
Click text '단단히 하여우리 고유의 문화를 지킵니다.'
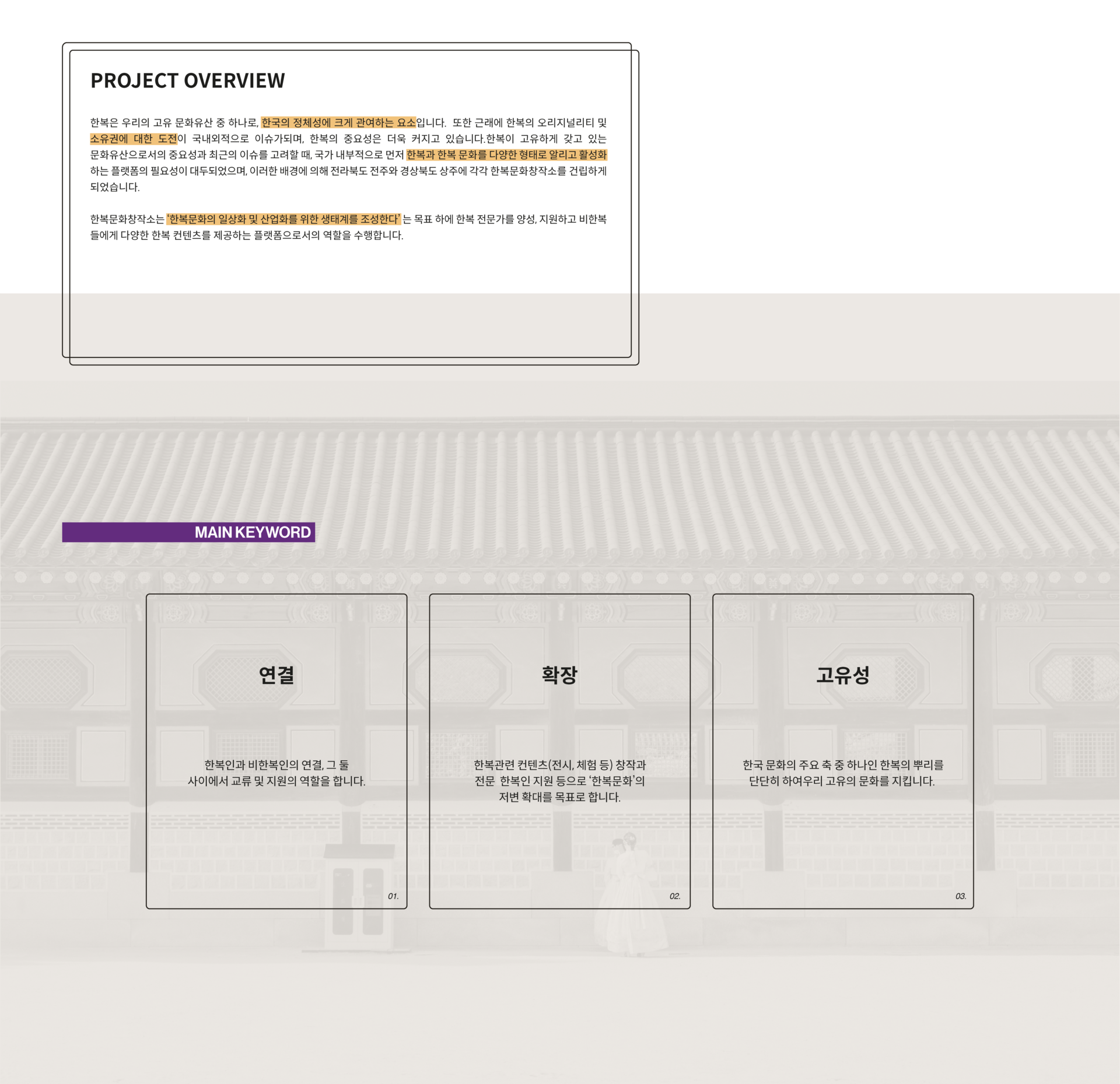(841, 781)
